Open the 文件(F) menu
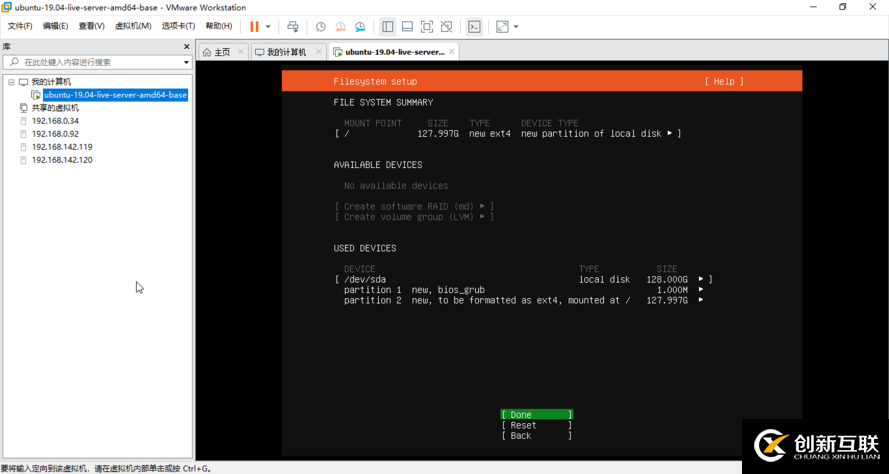This screenshot has width=889, height=474. point(20,26)
